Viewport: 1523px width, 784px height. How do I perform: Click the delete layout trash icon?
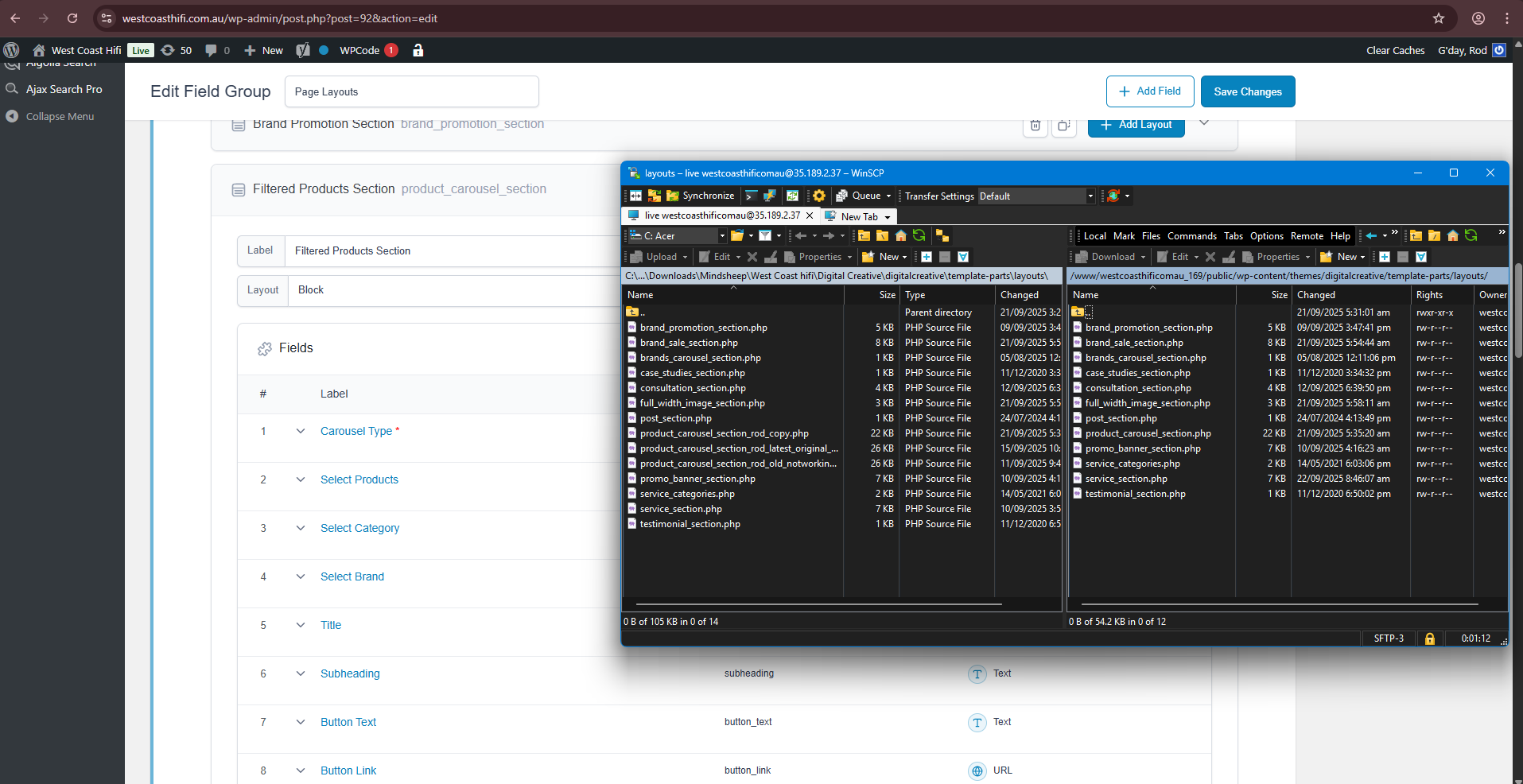pos(1035,126)
